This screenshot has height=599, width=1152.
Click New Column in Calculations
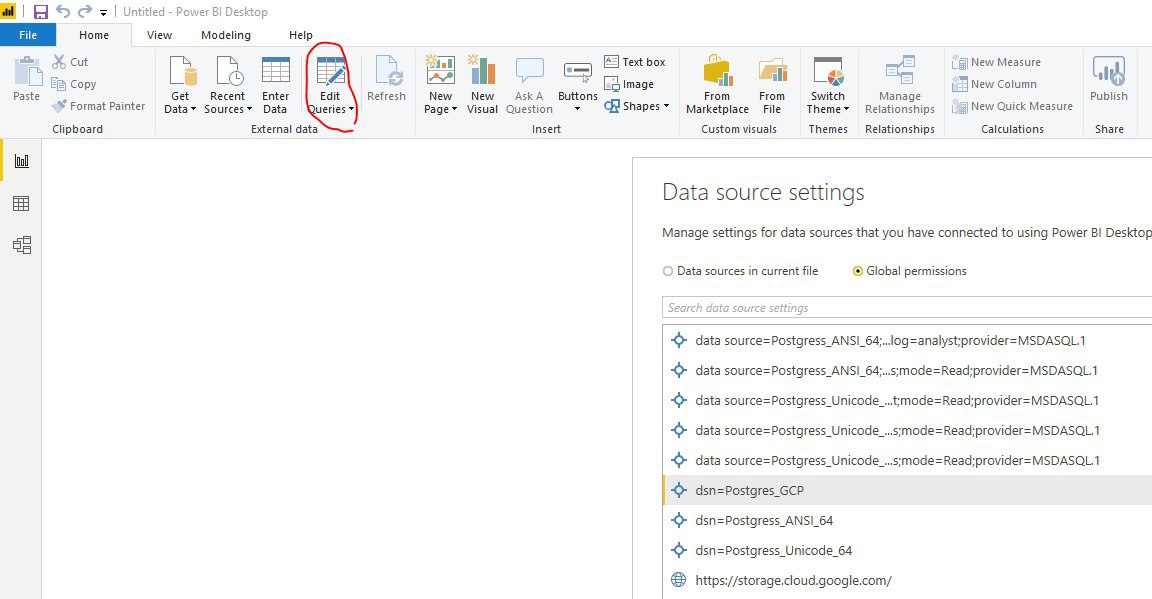coord(994,84)
